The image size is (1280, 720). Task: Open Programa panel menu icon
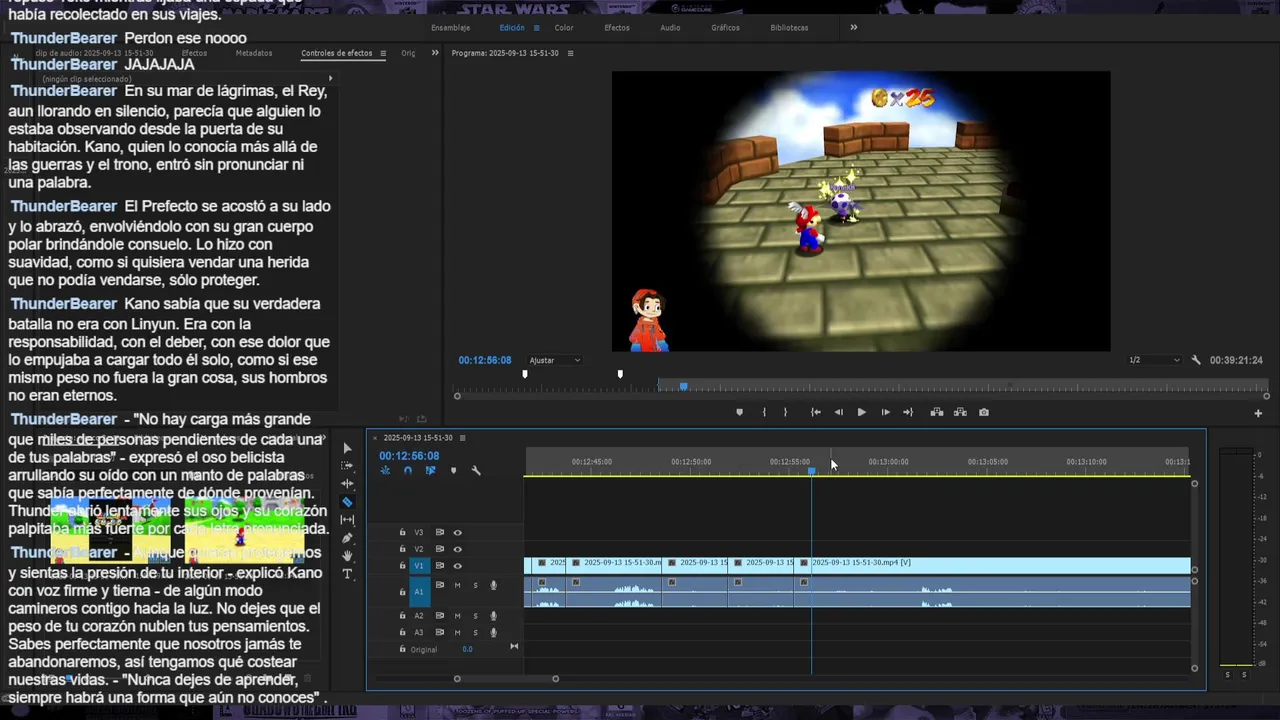(570, 53)
